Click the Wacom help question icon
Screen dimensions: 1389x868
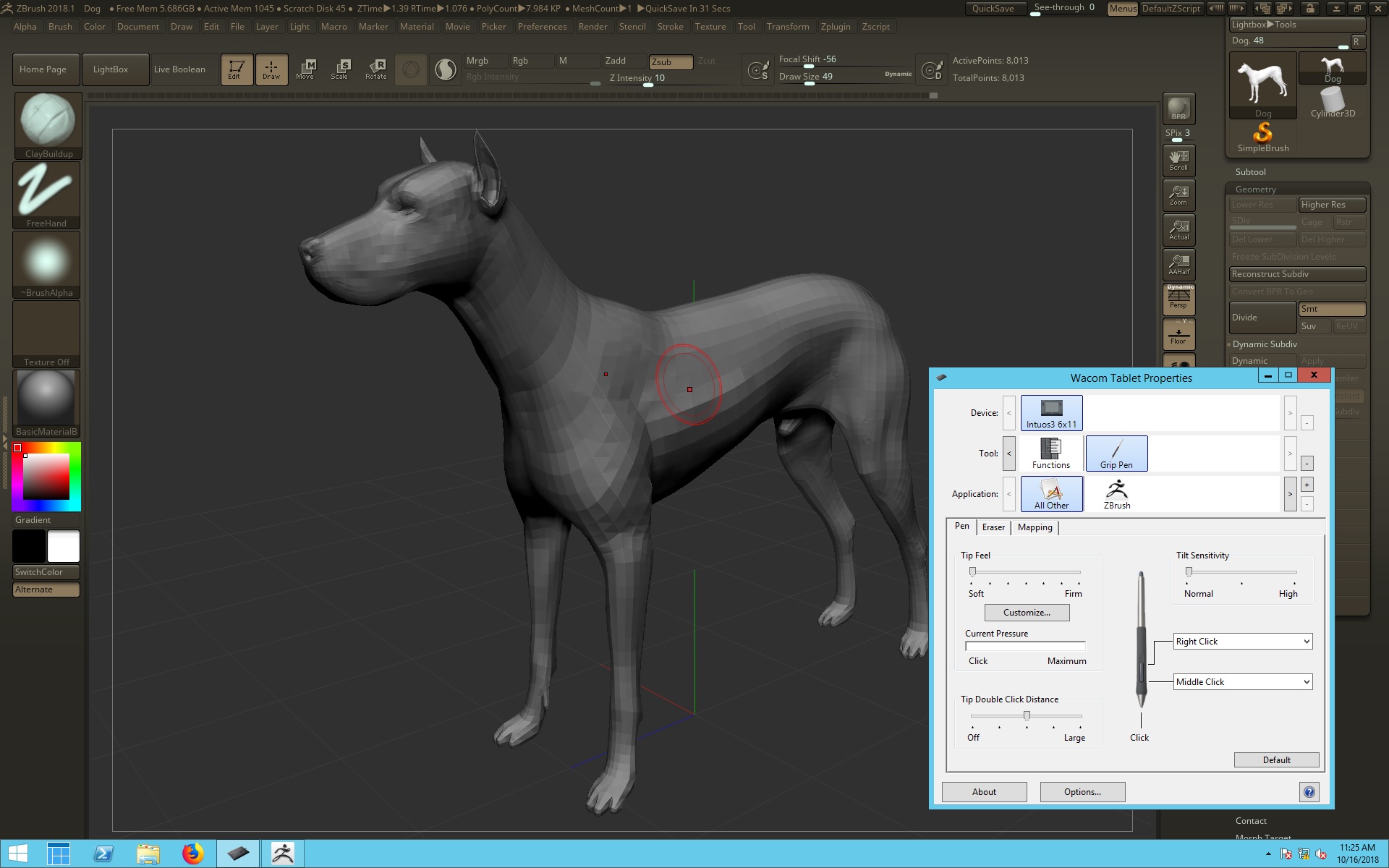1309,792
